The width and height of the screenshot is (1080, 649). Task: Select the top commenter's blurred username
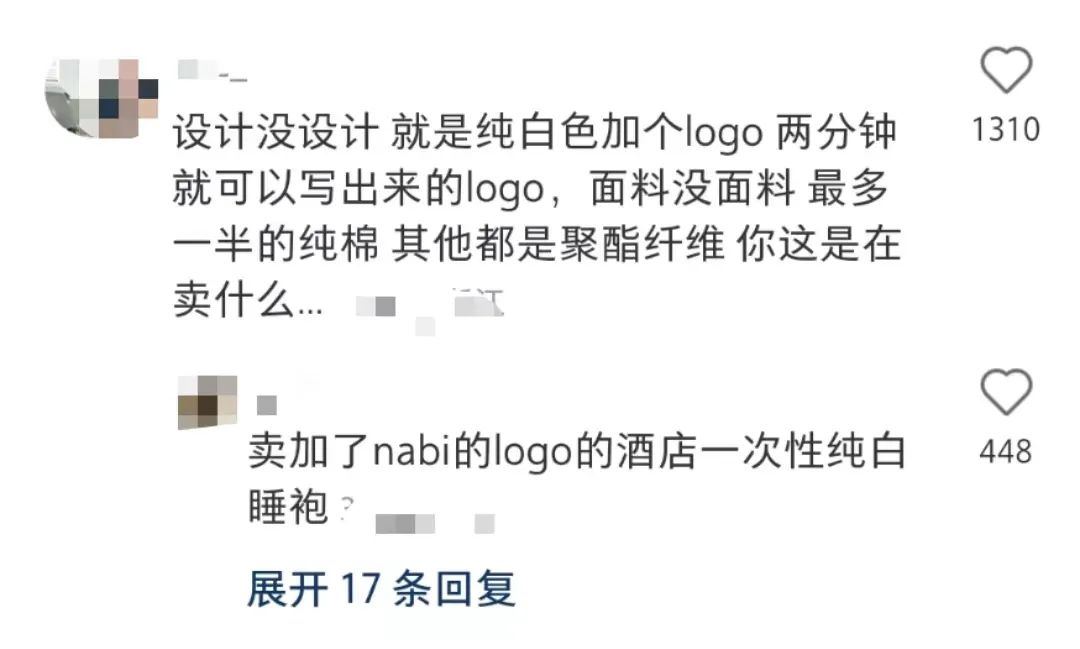tap(211, 70)
